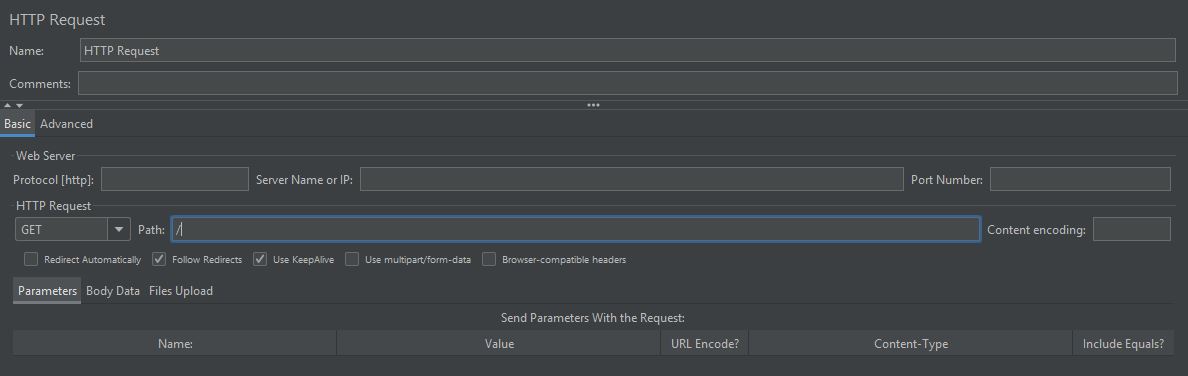The height and width of the screenshot is (376, 1188).
Task: Enable Browser-compatible headers checkbox
Action: point(489,259)
